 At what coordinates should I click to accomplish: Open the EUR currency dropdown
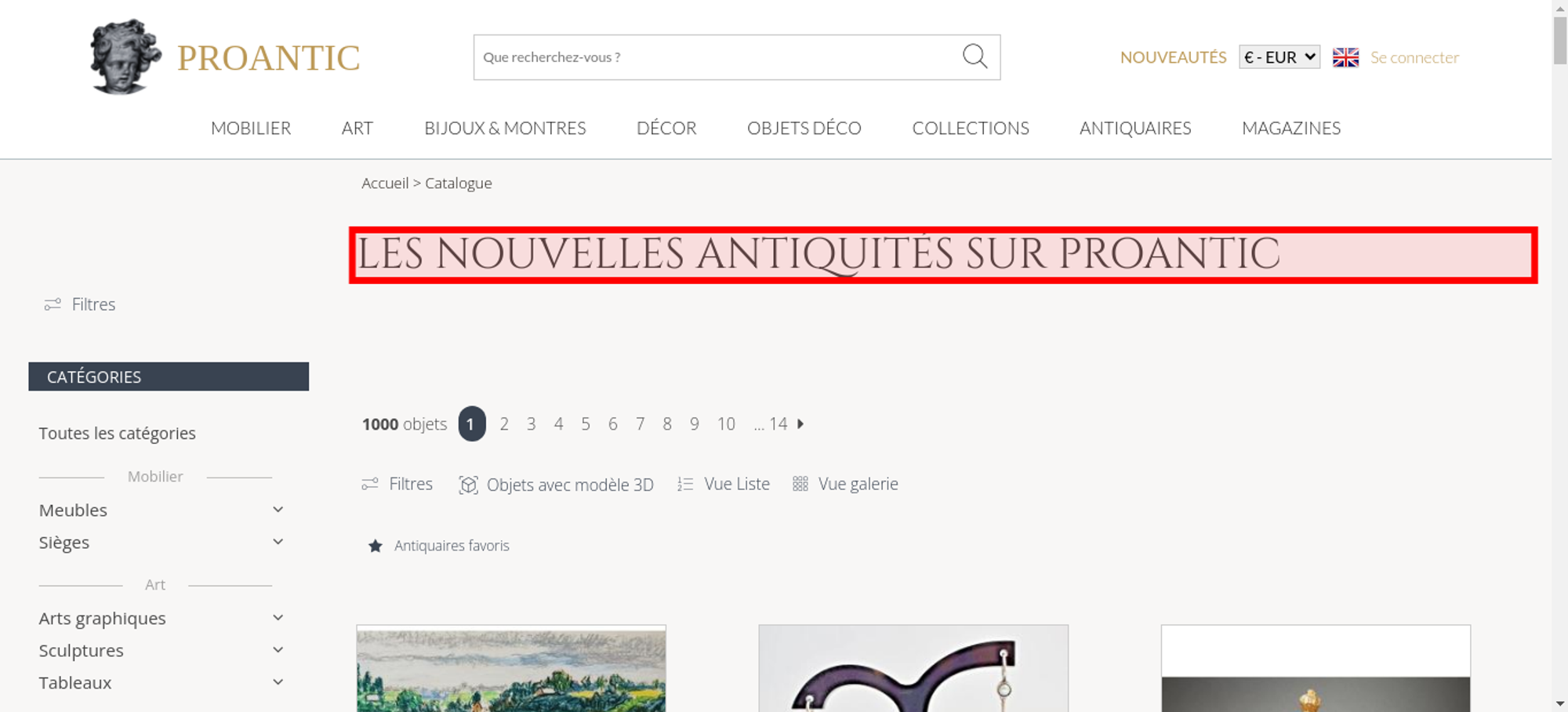click(x=1279, y=57)
